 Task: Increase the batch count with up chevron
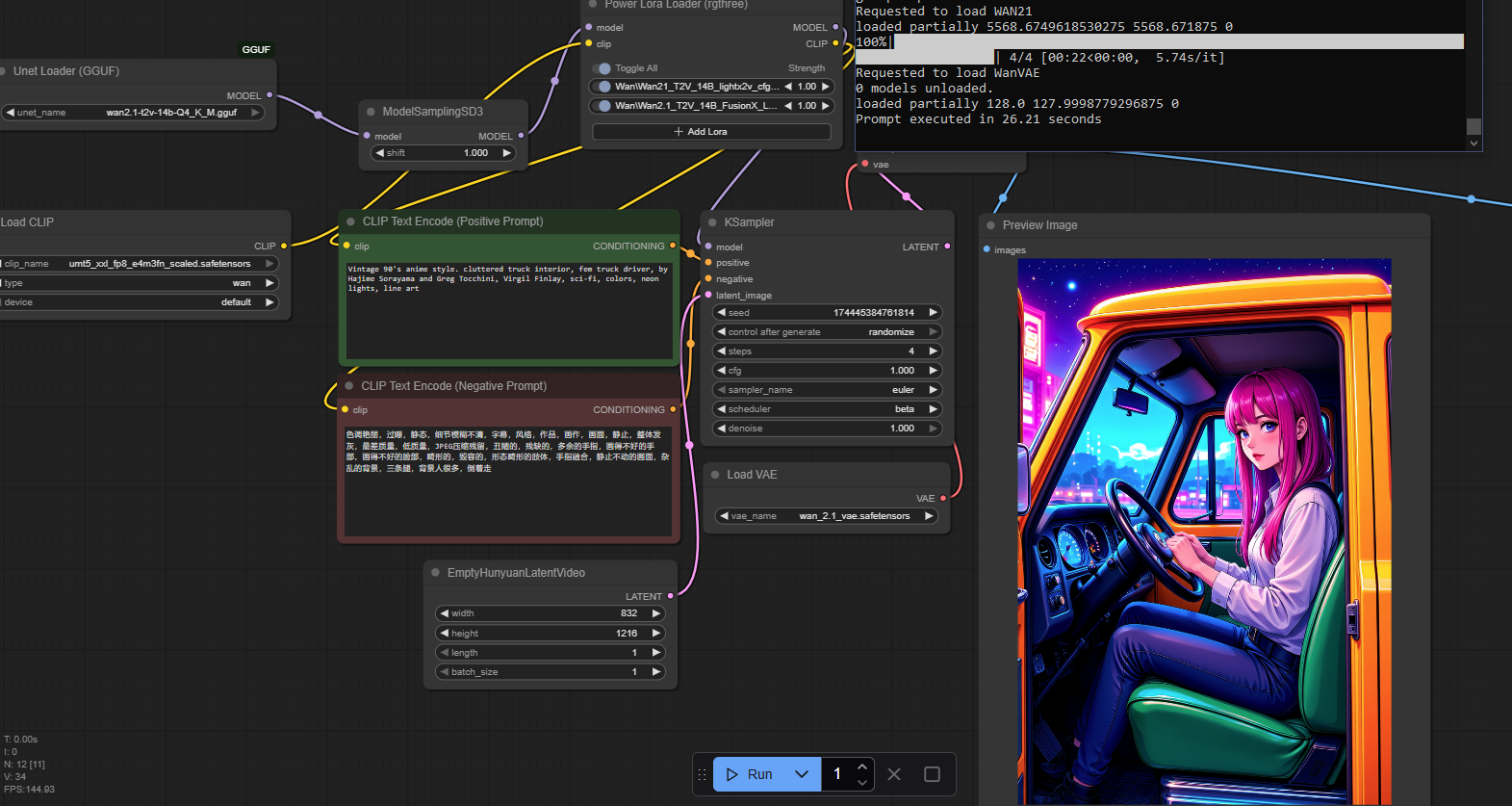pyautogui.click(x=862, y=767)
